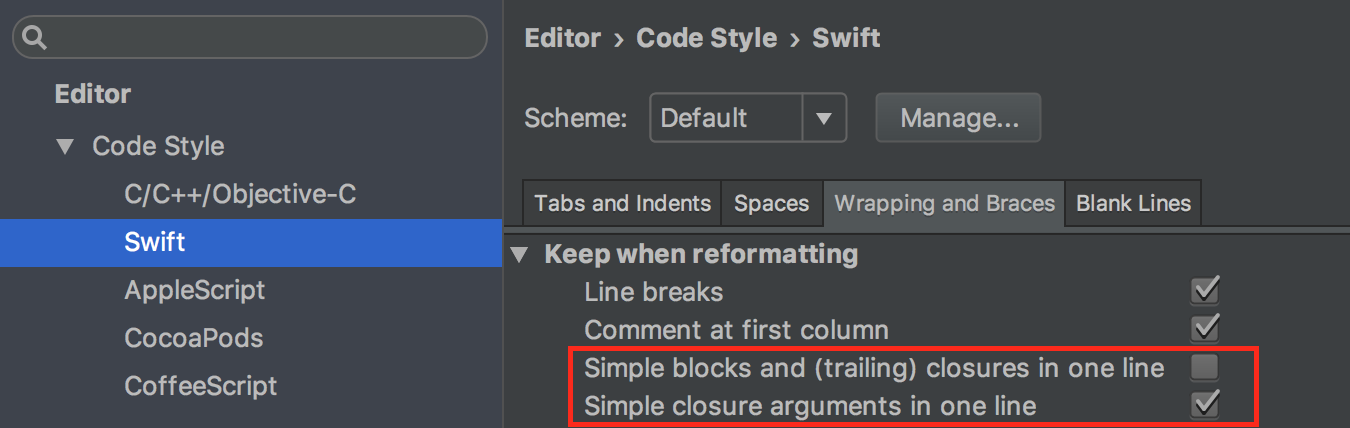Switch to the Spaces tab

coord(771,204)
